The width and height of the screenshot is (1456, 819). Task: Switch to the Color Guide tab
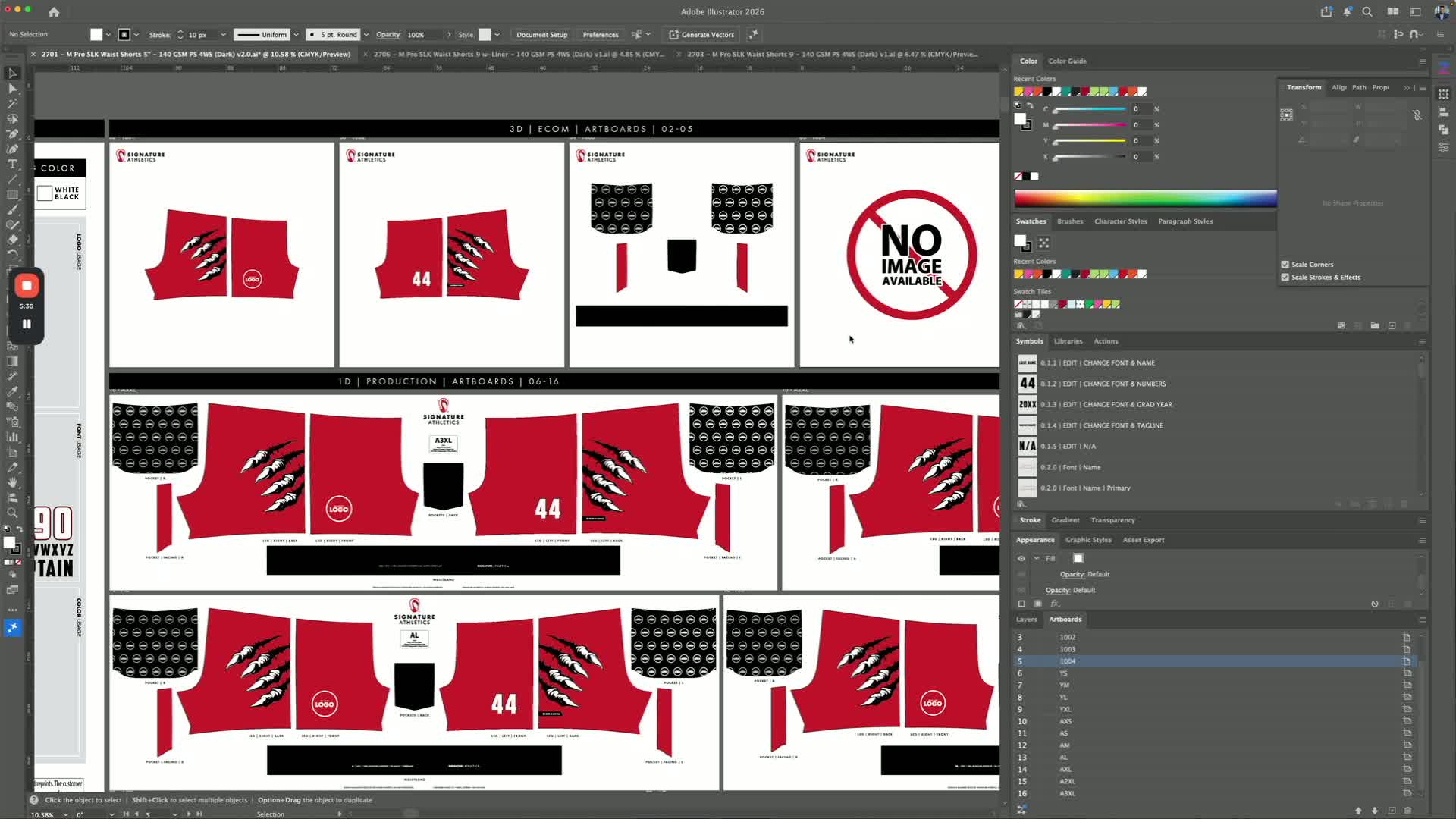tap(1067, 61)
